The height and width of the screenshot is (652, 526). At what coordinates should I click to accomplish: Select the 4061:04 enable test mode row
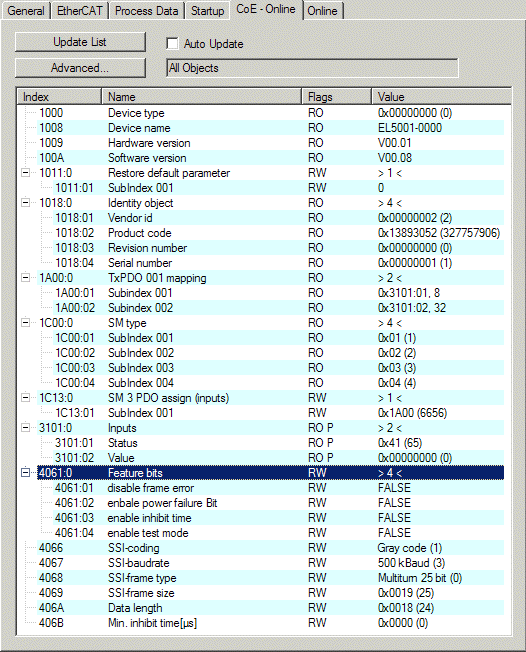pyautogui.click(x=279, y=532)
